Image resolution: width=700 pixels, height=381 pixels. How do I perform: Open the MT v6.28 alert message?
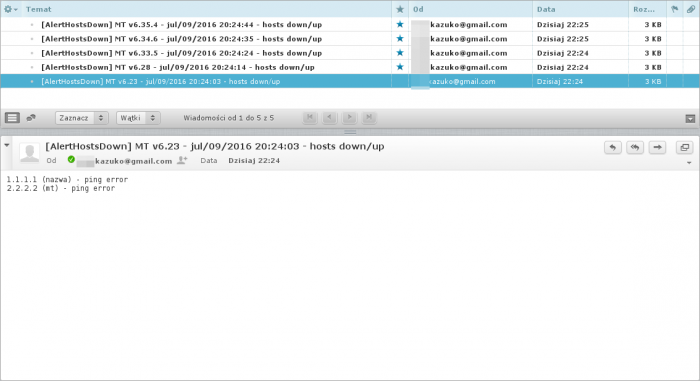178,67
